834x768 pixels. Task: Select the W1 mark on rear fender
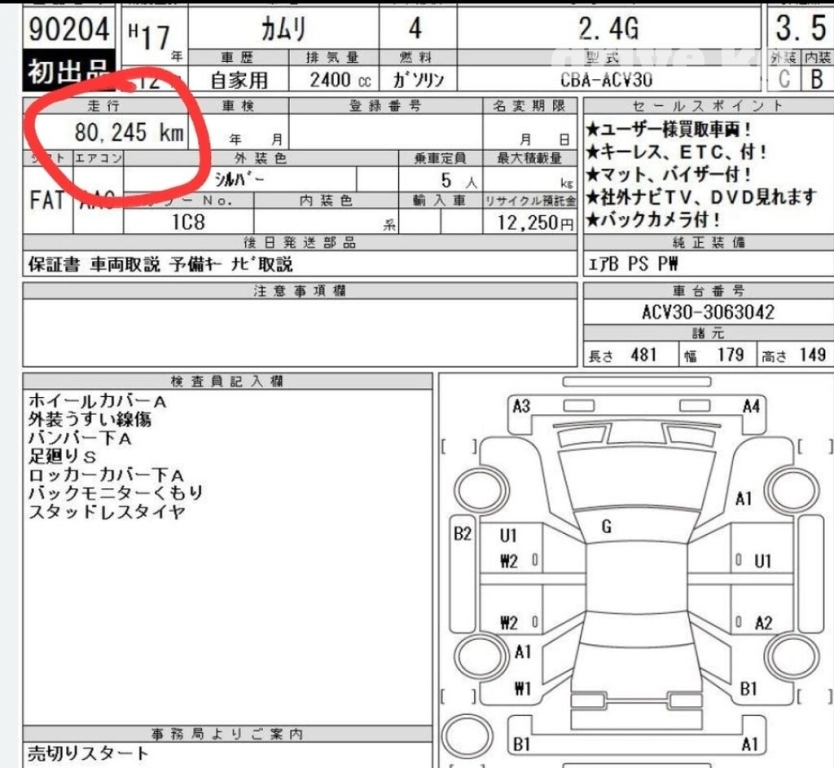[521, 687]
